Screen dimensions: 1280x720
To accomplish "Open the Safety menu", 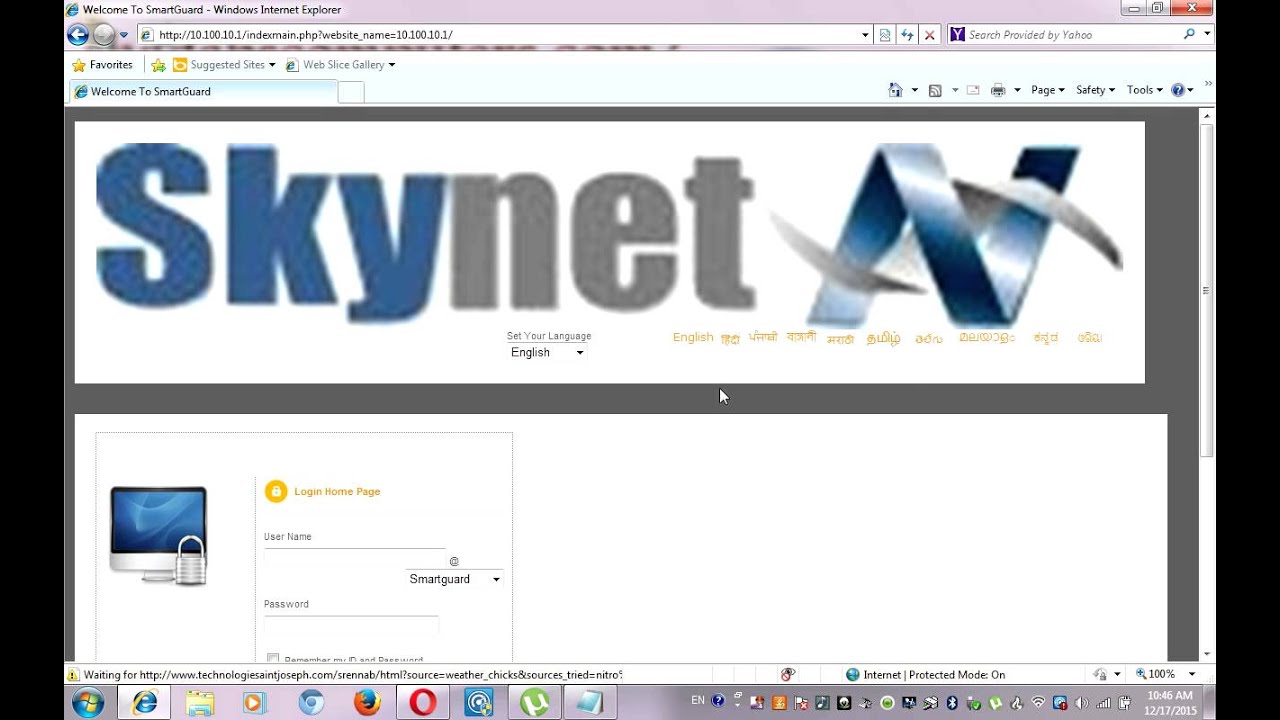I will pos(1095,90).
